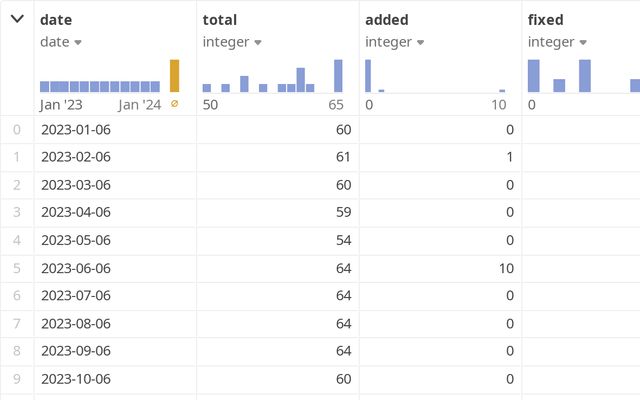The width and height of the screenshot is (640, 400).
Task: Select row index 9
Action: (x=15, y=379)
